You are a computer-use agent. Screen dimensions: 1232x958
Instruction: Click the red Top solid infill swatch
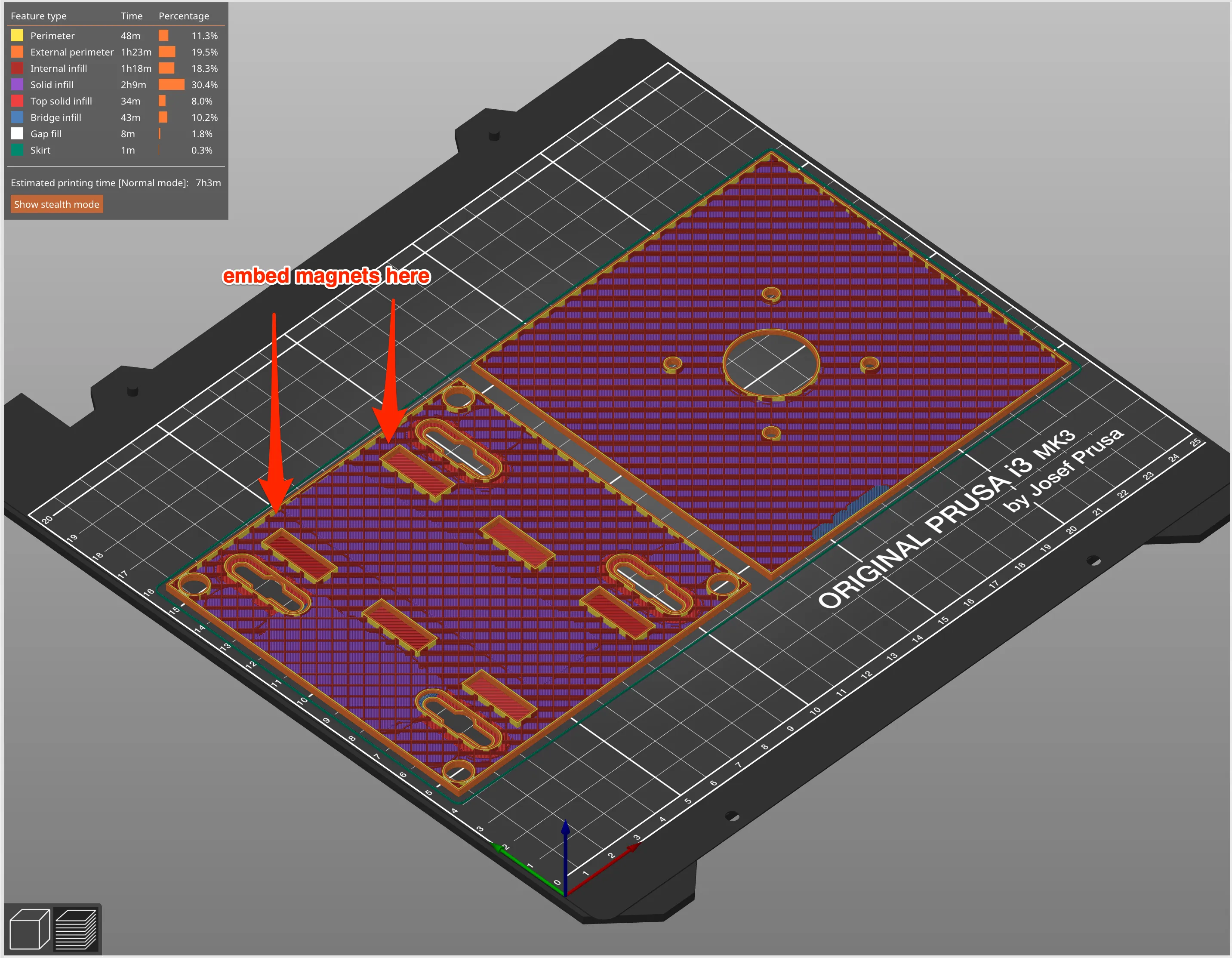click(x=18, y=100)
